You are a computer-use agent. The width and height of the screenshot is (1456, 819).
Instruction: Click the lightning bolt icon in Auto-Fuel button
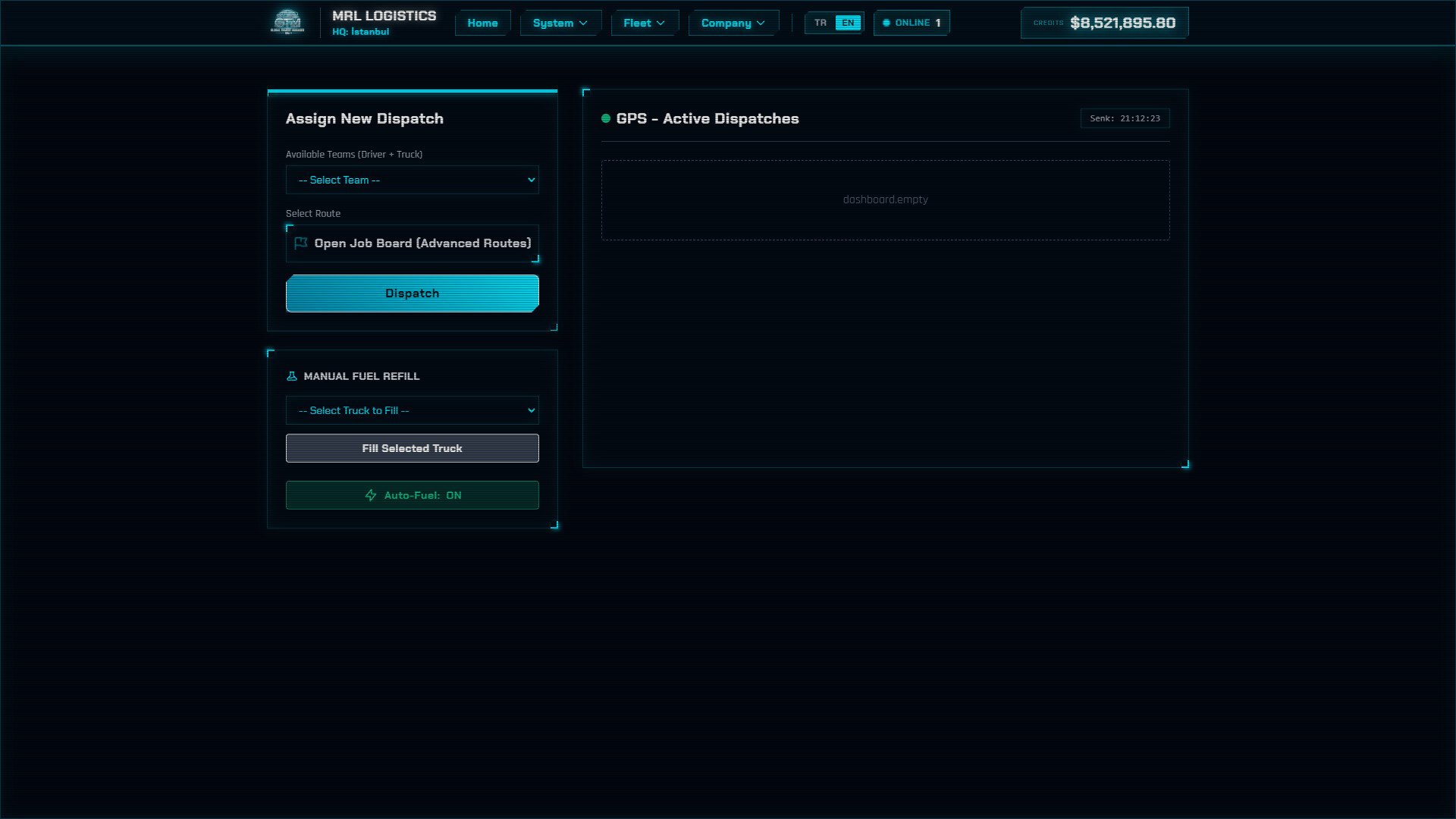[x=371, y=494]
